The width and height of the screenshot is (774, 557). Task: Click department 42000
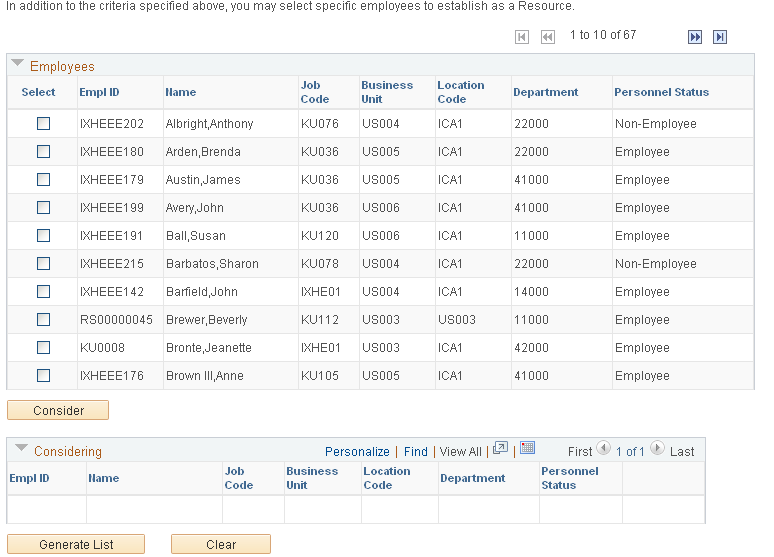point(531,348)
